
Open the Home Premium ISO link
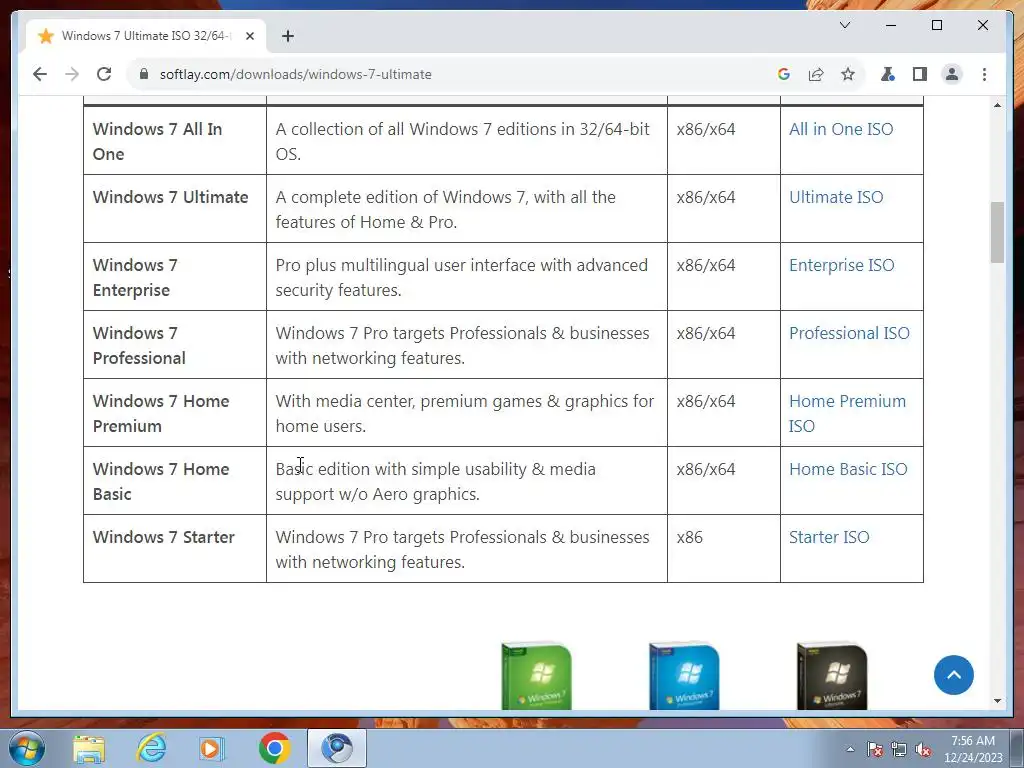tap(847, 413)
